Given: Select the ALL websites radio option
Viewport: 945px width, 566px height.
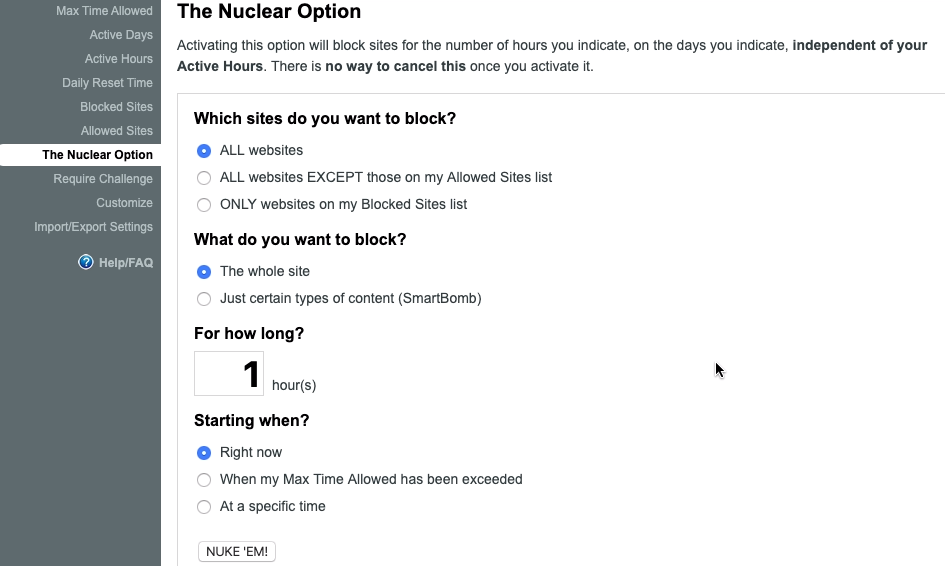Looking at the screenshot, I should pos(204,151).
